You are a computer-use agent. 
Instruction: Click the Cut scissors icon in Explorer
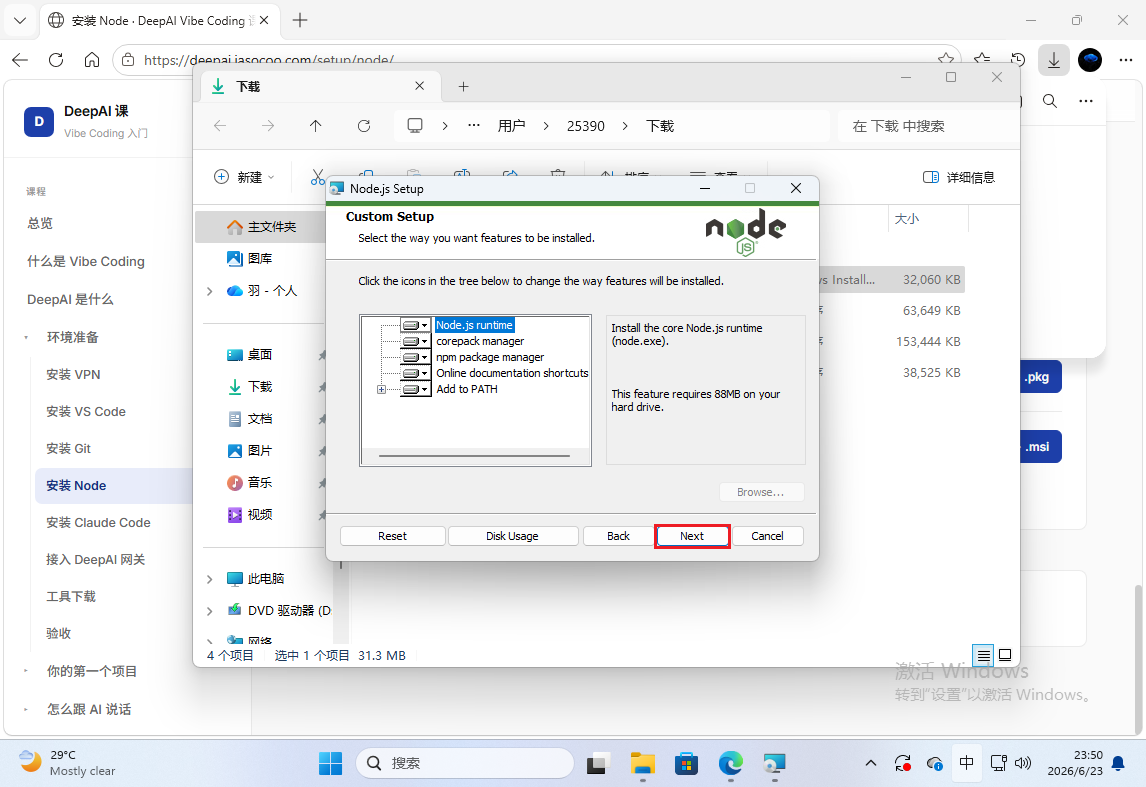point(317,177)
